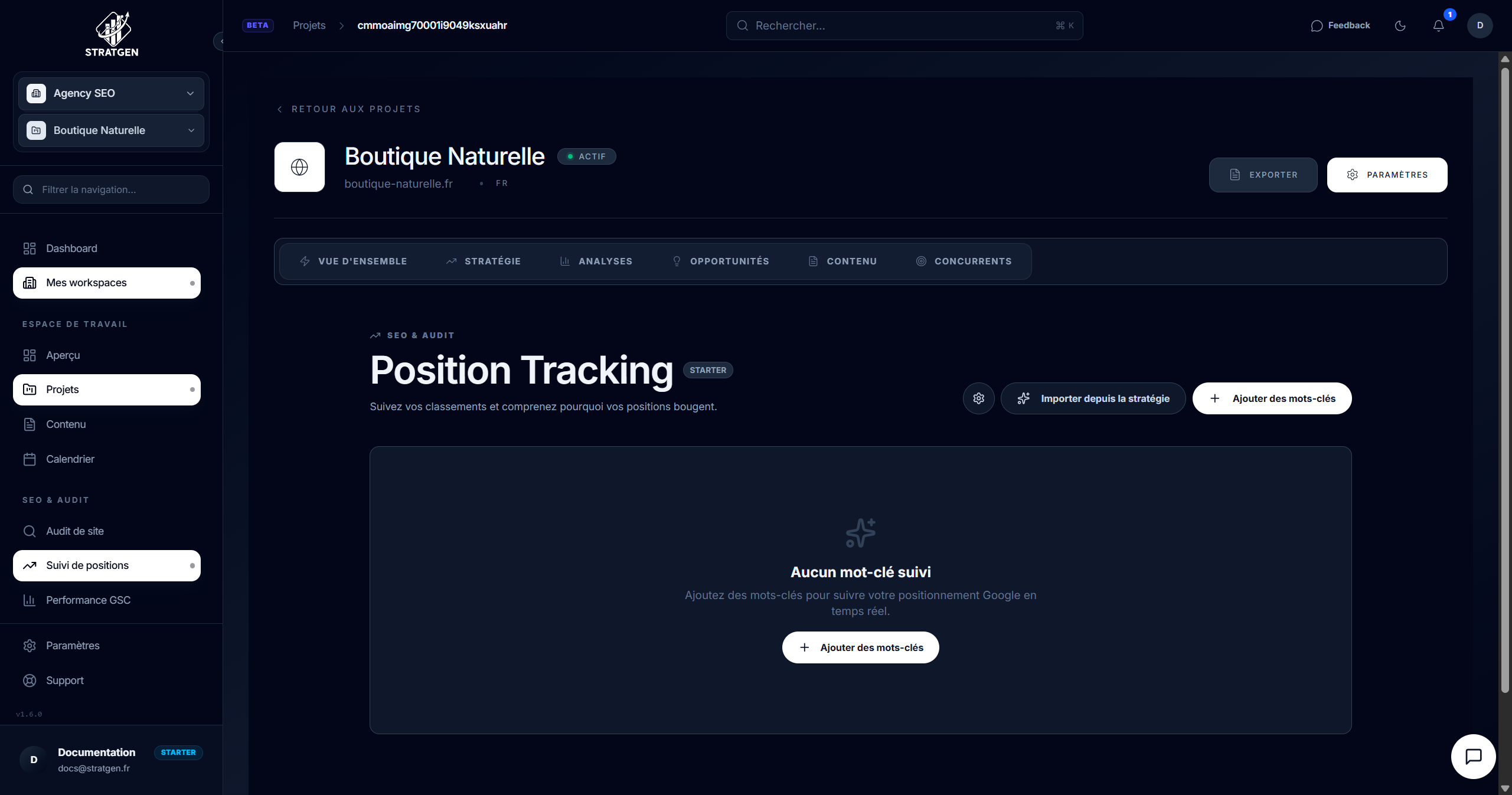The width and height of the screenshot is (1512, 795).
Task: Expand the Agency SEO workspace dropdown
Action: click(111, 93)
